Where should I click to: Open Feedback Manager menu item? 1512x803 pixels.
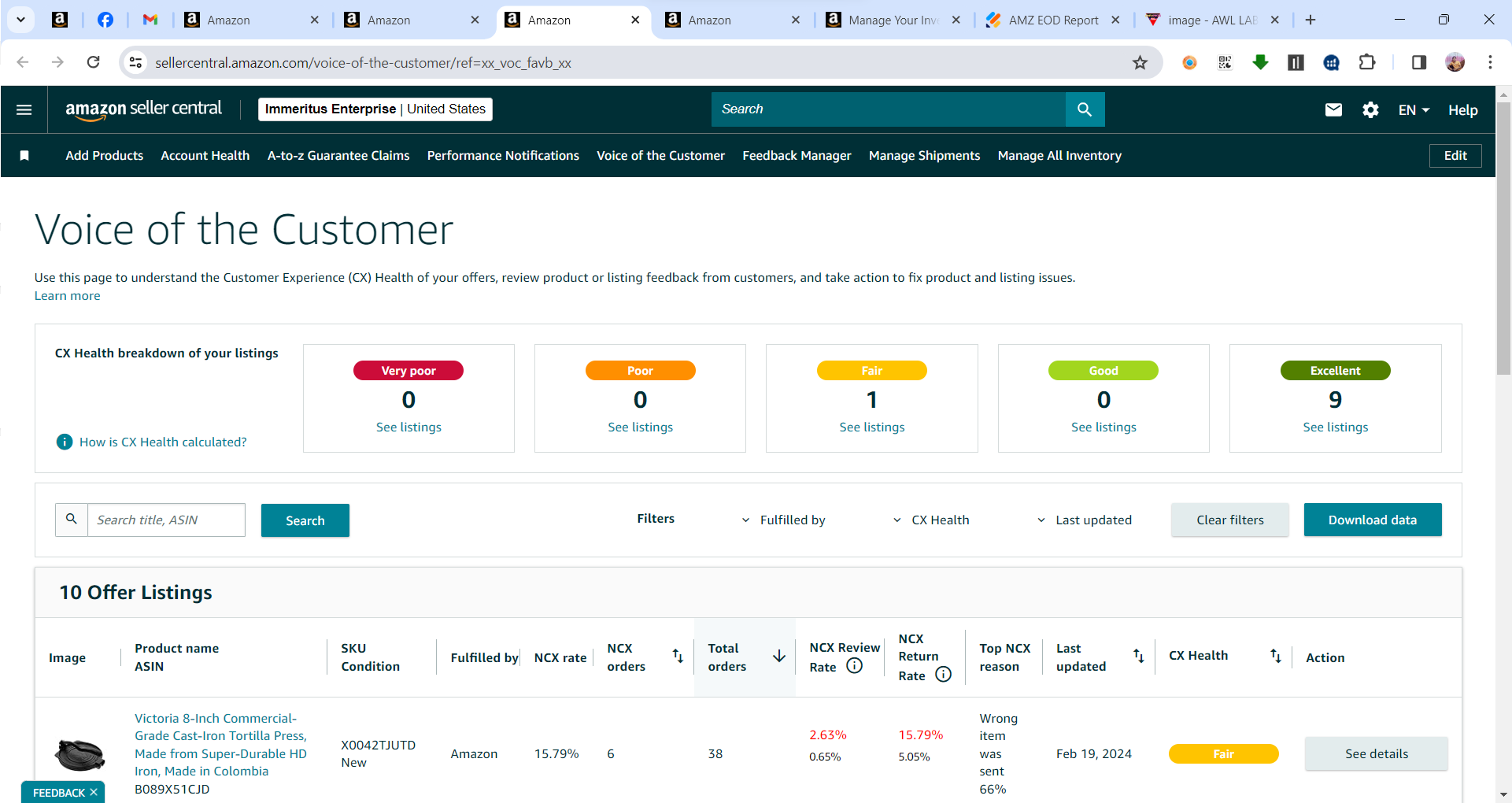797,156
